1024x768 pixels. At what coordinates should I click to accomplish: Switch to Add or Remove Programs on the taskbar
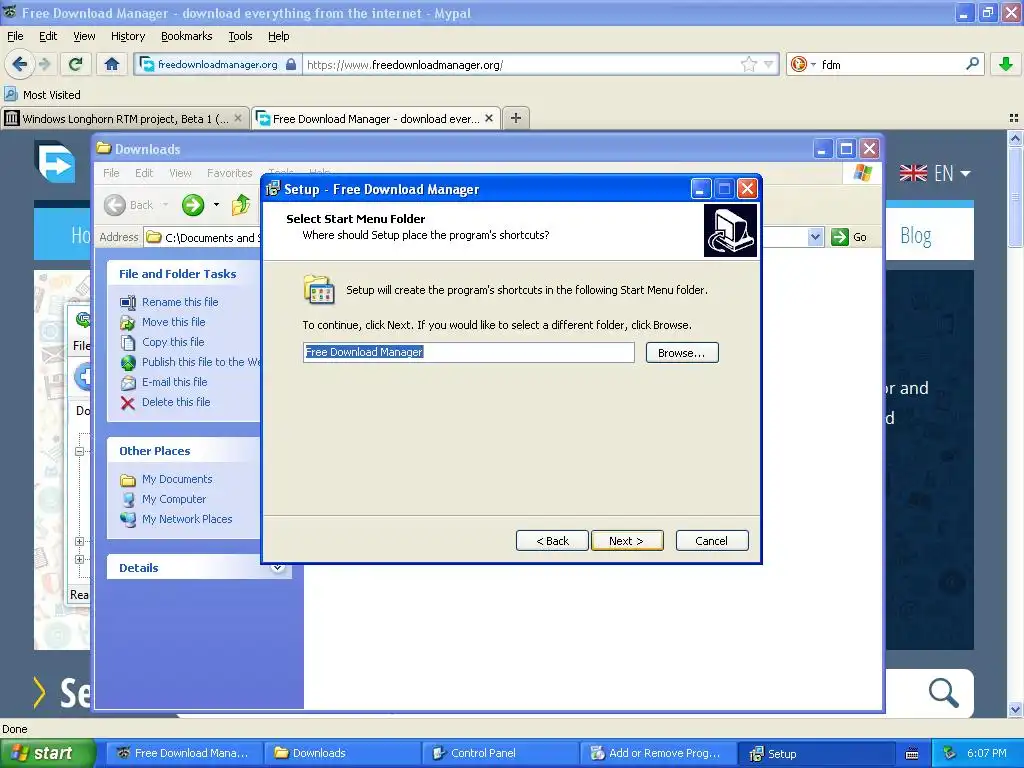tap(657, 753)
